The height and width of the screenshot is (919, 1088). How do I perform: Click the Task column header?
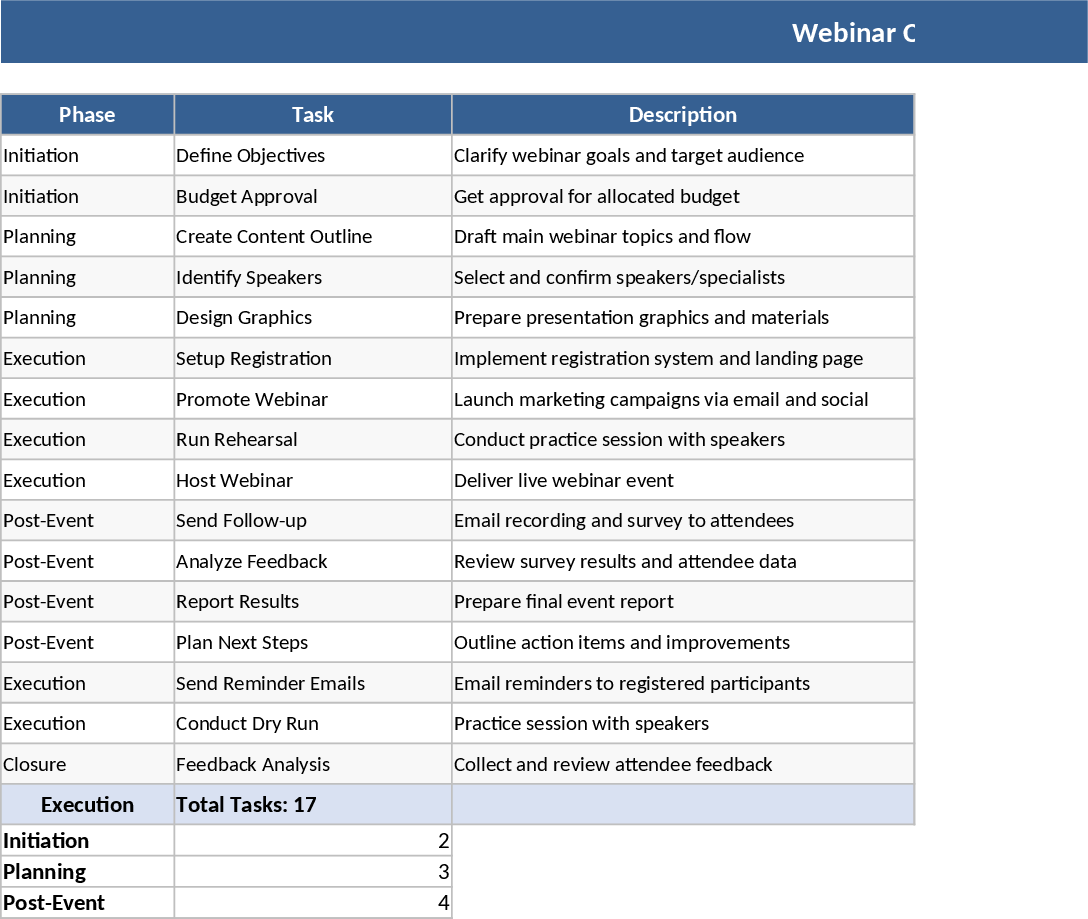tap(312, 114)
